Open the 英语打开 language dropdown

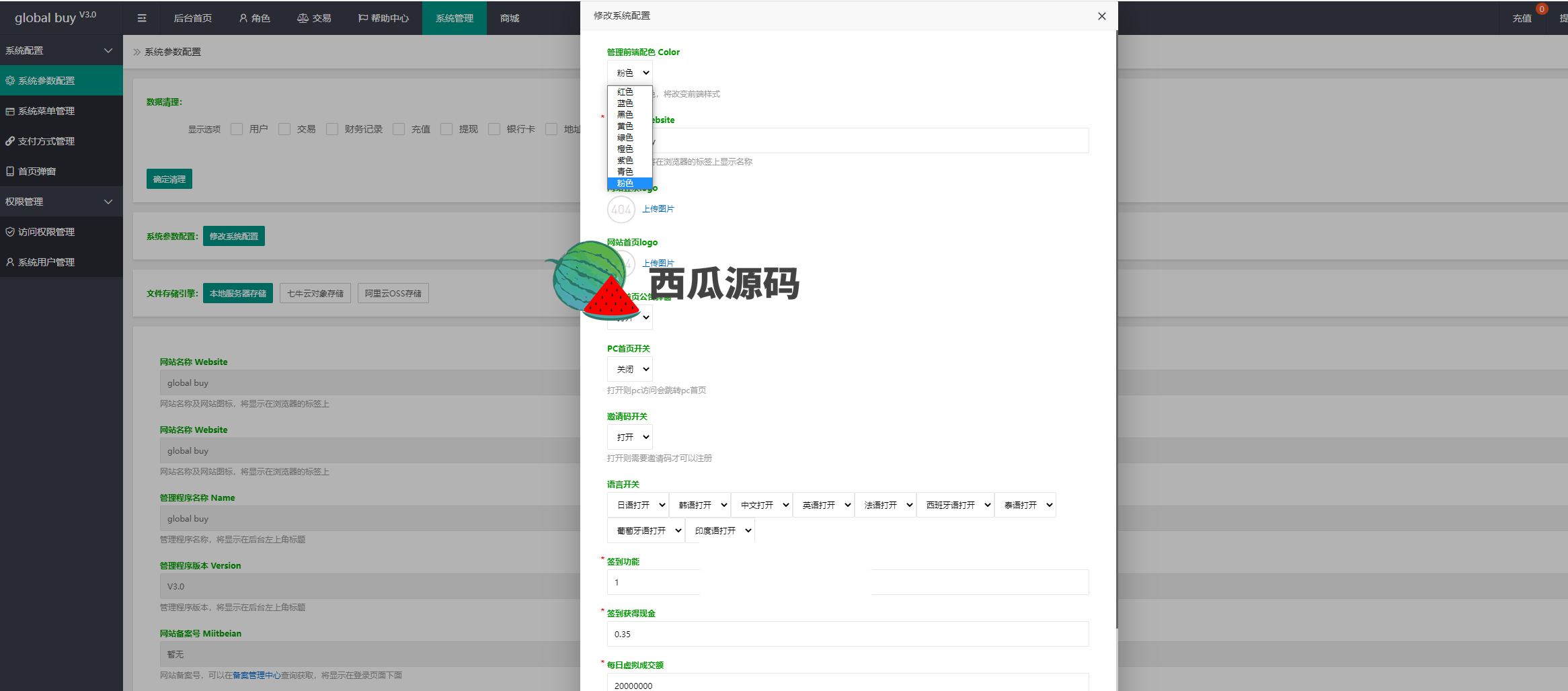[x=824, y=505]
